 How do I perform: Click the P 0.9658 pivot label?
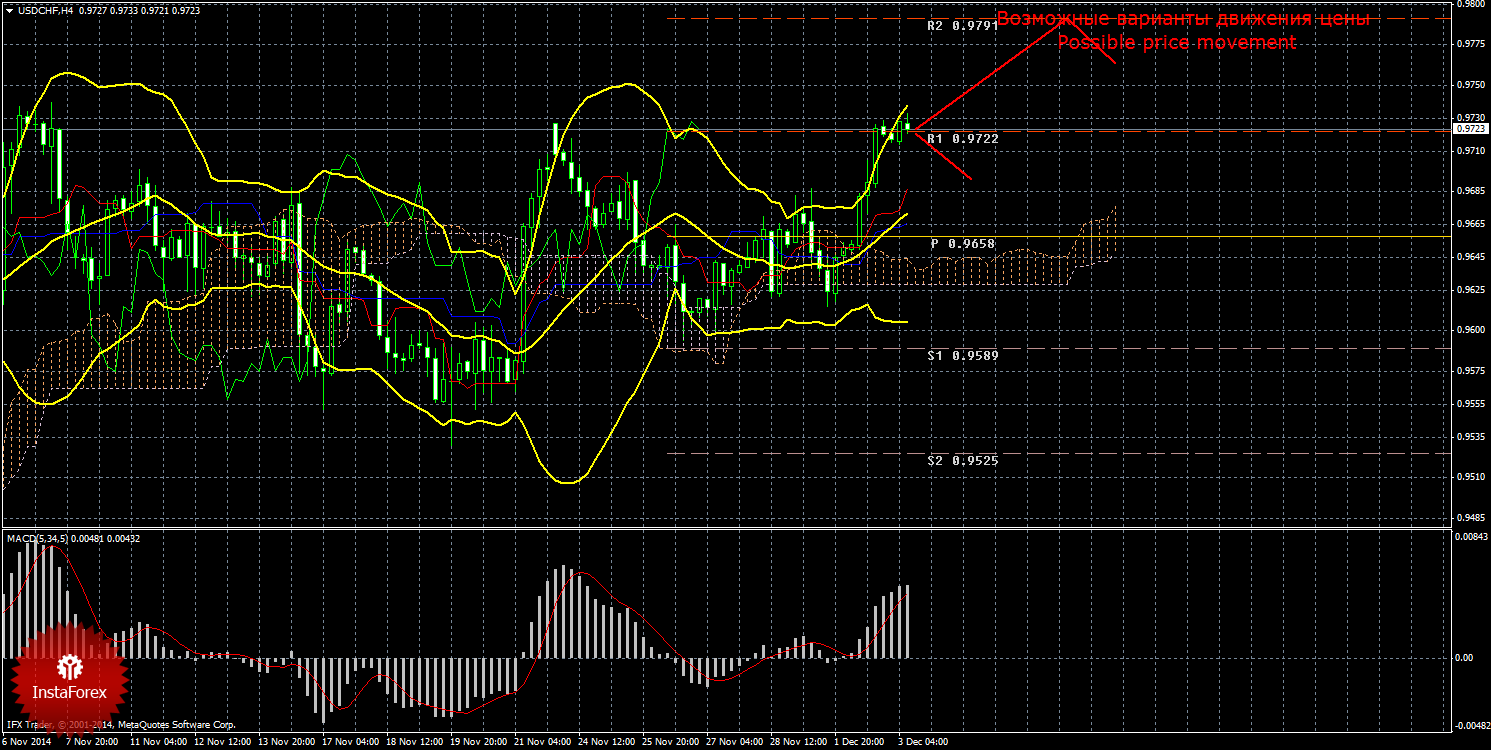[962, 243]
